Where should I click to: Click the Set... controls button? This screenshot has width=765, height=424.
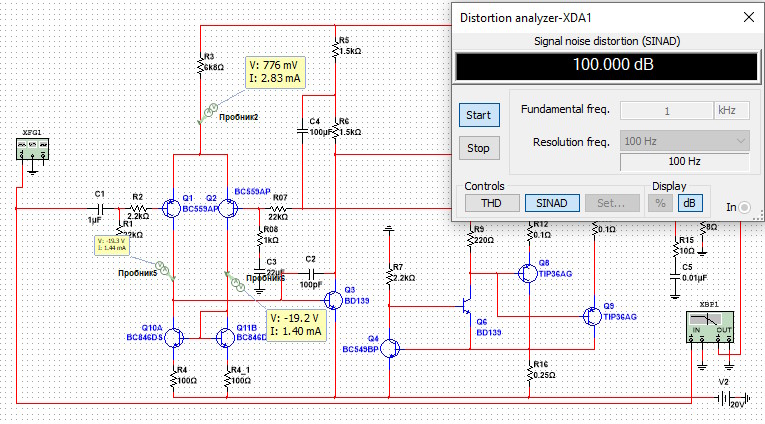[x=610, y=202]
